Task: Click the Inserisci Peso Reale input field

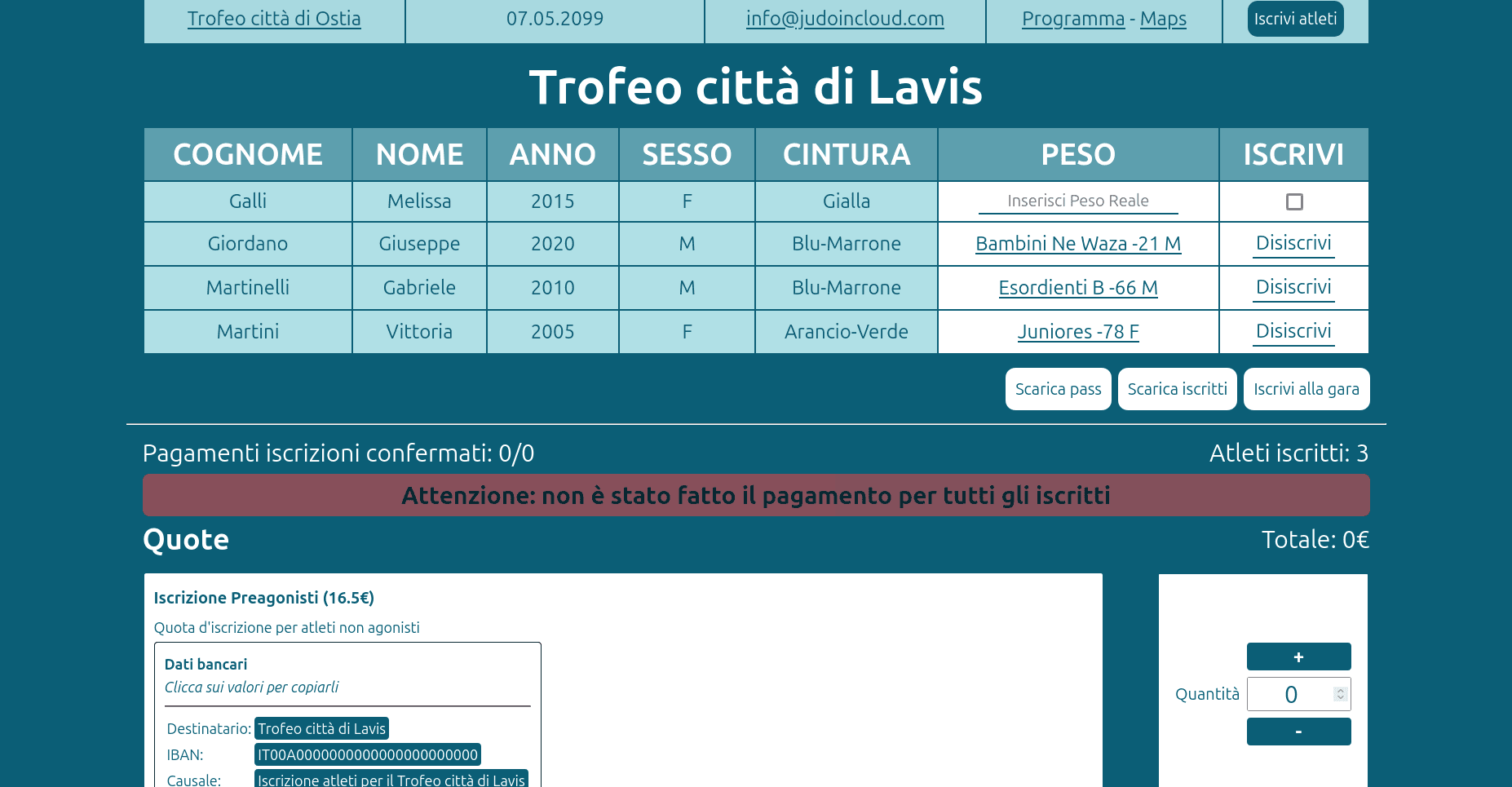Action: (1077, 201)
